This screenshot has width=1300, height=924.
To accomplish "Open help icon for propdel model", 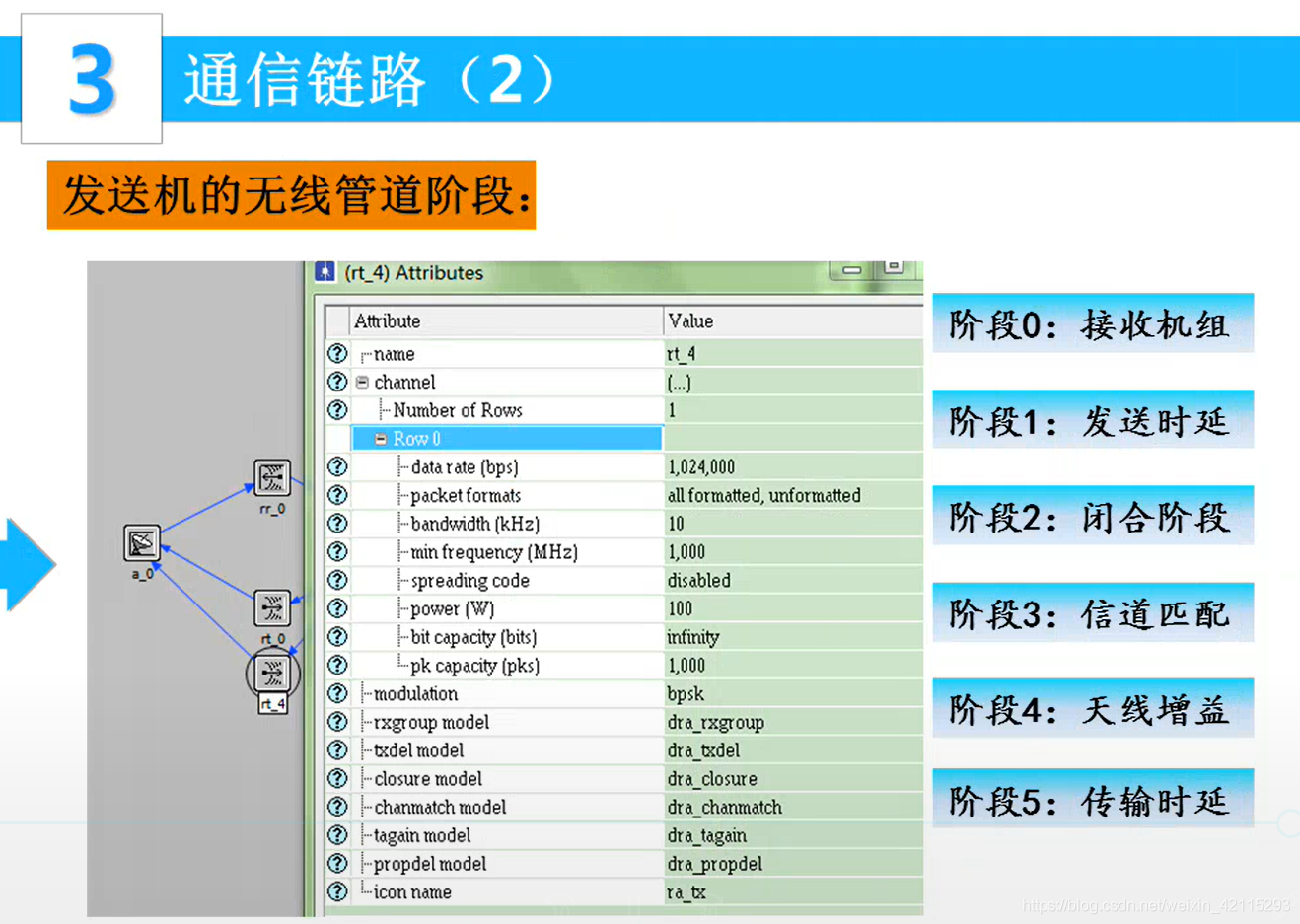I will click(x=337, y=864).
